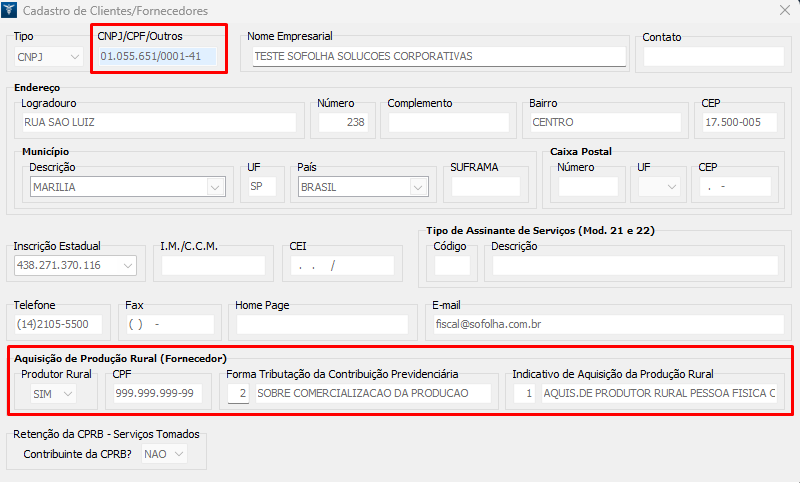Focus the E-mail field
The image size is (800, 483).
point(605,325)
